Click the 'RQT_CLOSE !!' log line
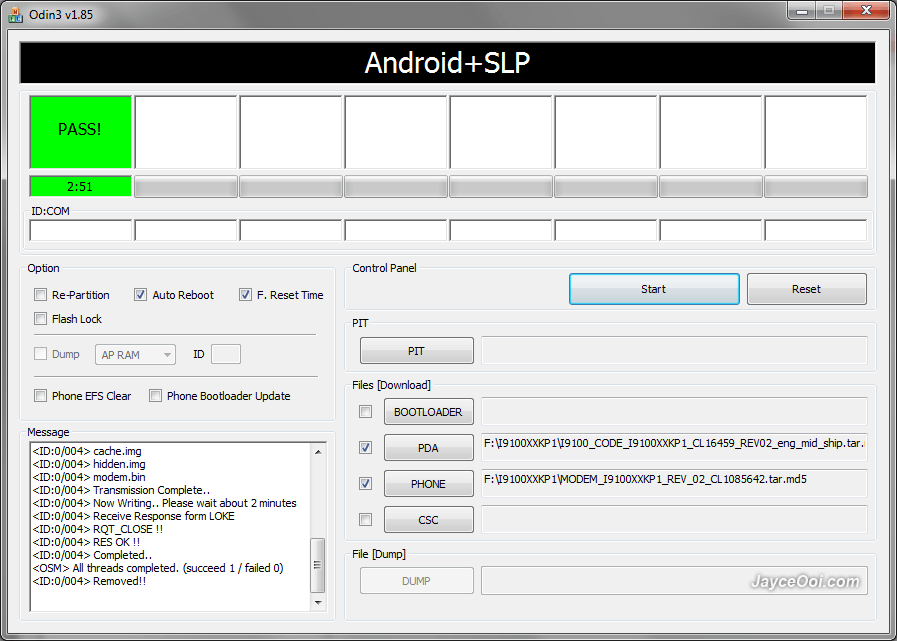This screenshot has height=641, width=897. (98, 529)
